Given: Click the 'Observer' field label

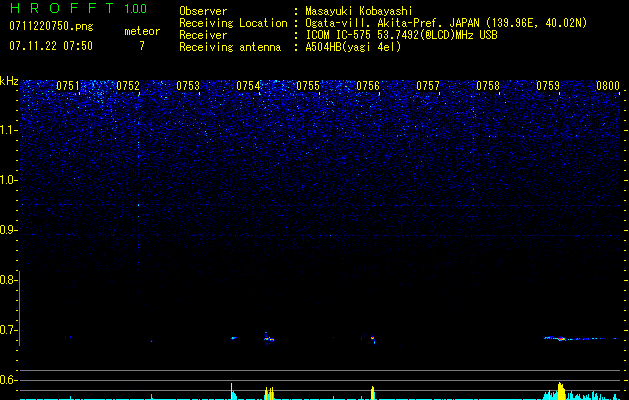Looking at the screenshot, I should click(203, 11).
